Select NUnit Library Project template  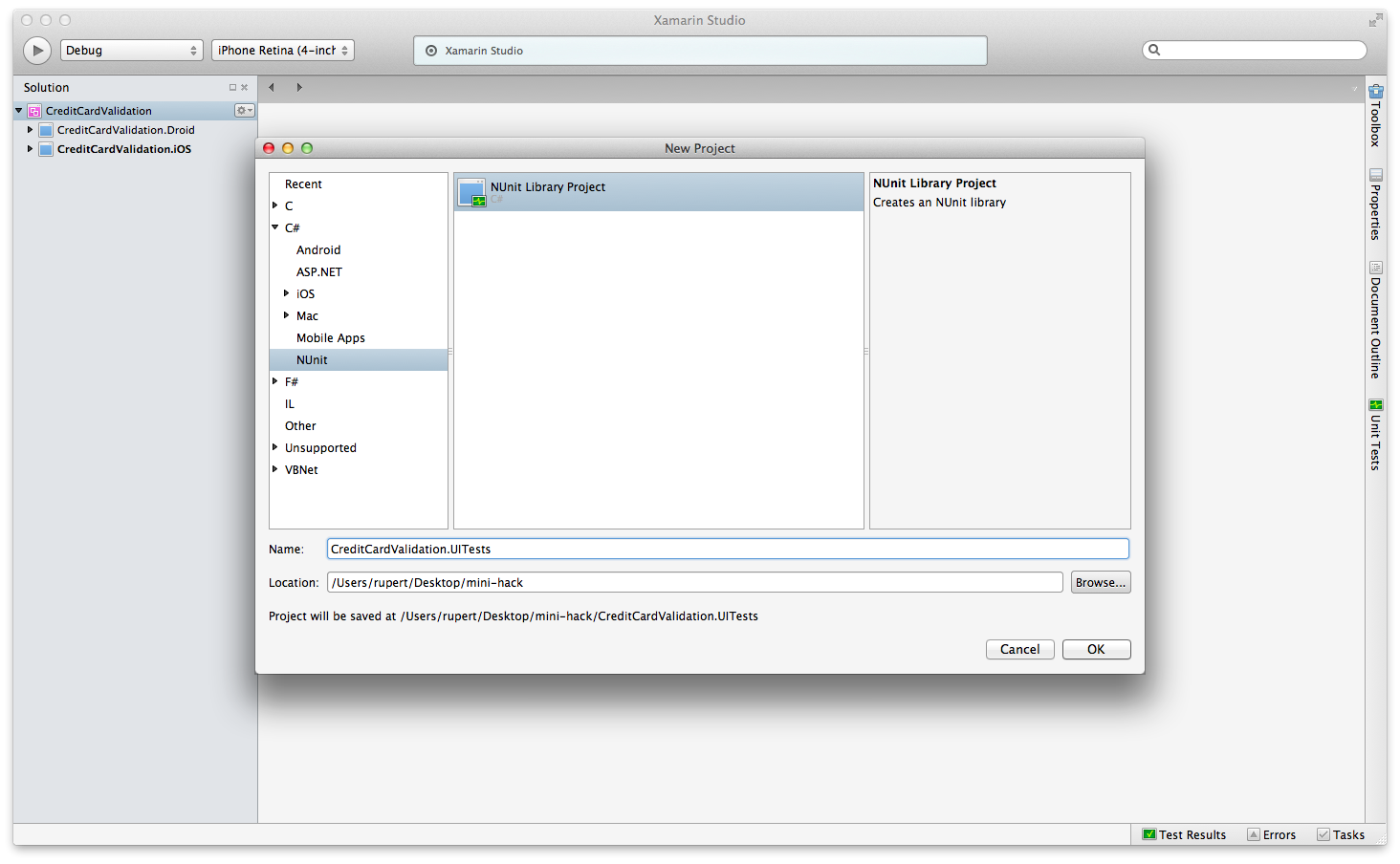[548, 188]
